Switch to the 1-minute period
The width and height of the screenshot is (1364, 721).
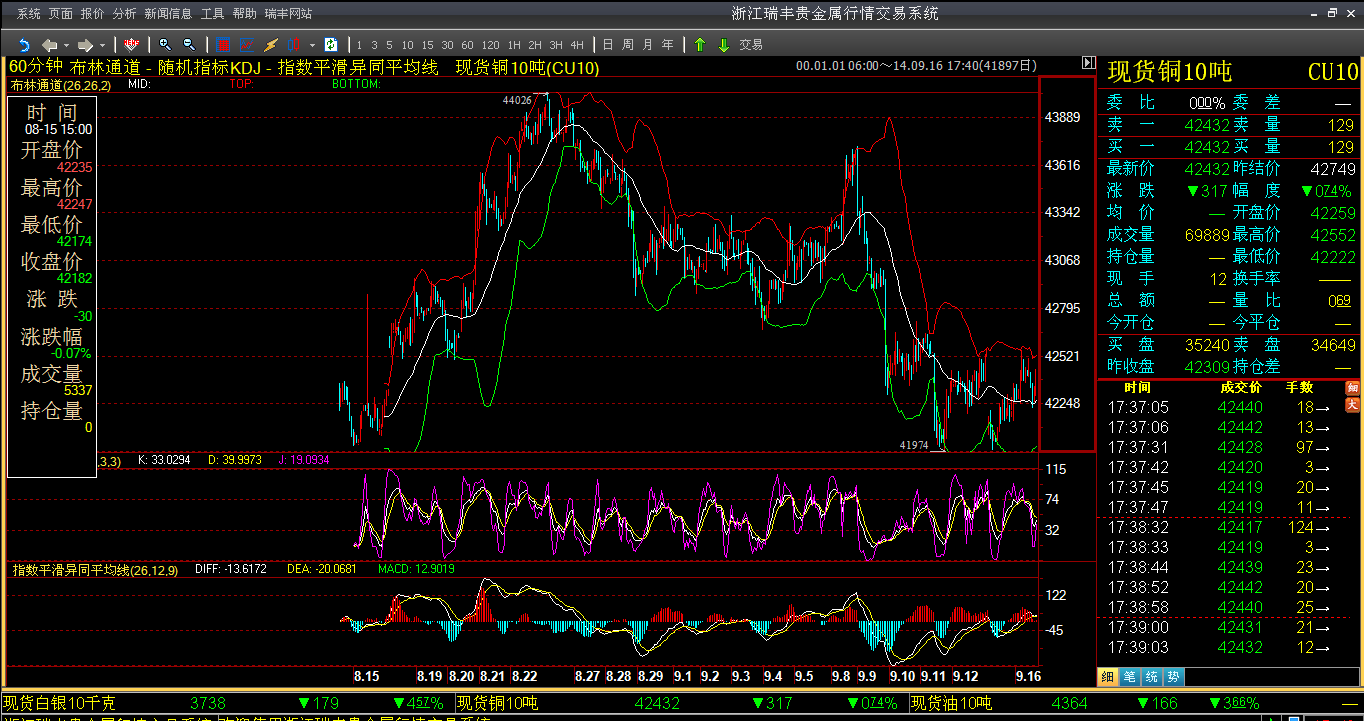click(359, 45)
